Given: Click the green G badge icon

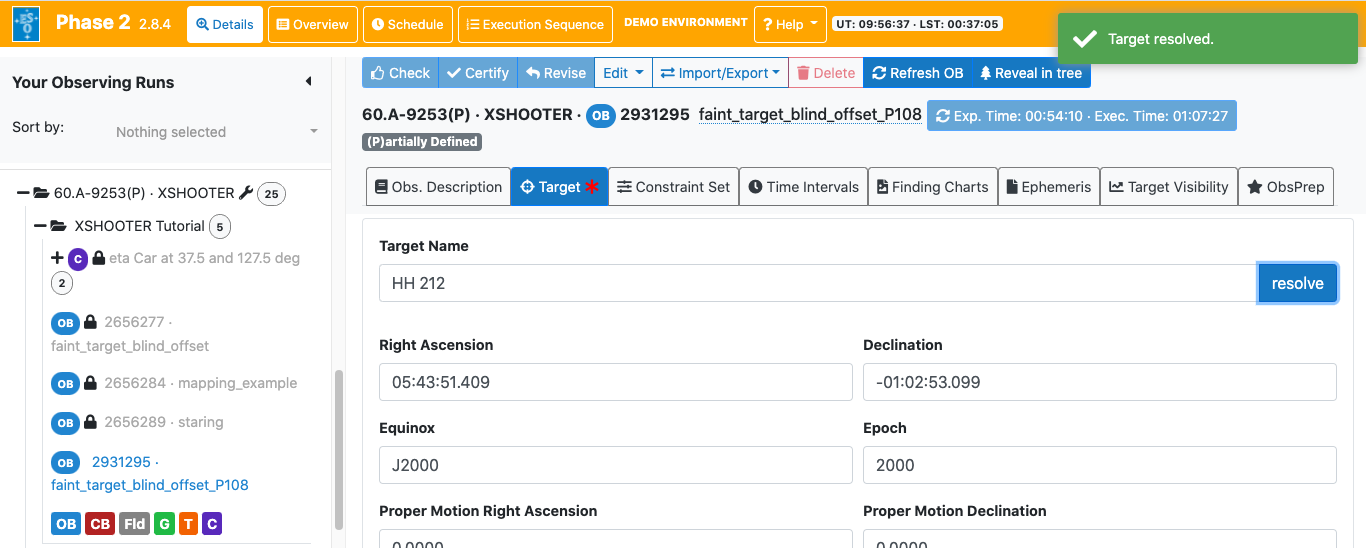Looking at the screenshot, I should tap(164, 524).
